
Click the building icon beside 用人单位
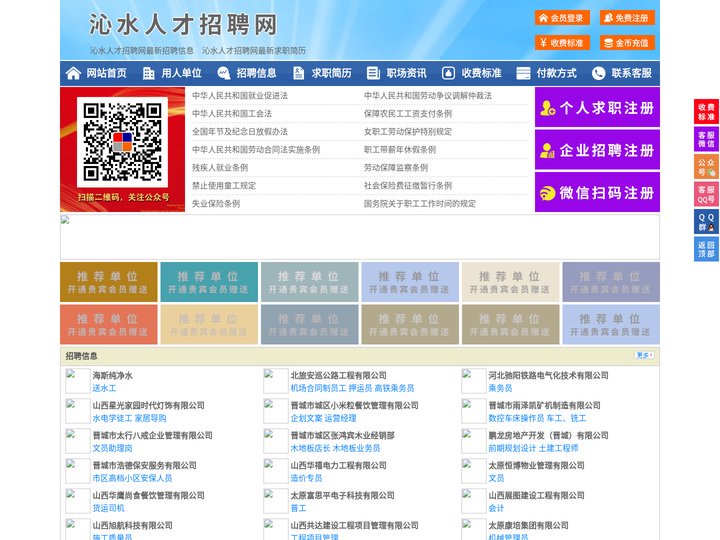click(149, 73)
